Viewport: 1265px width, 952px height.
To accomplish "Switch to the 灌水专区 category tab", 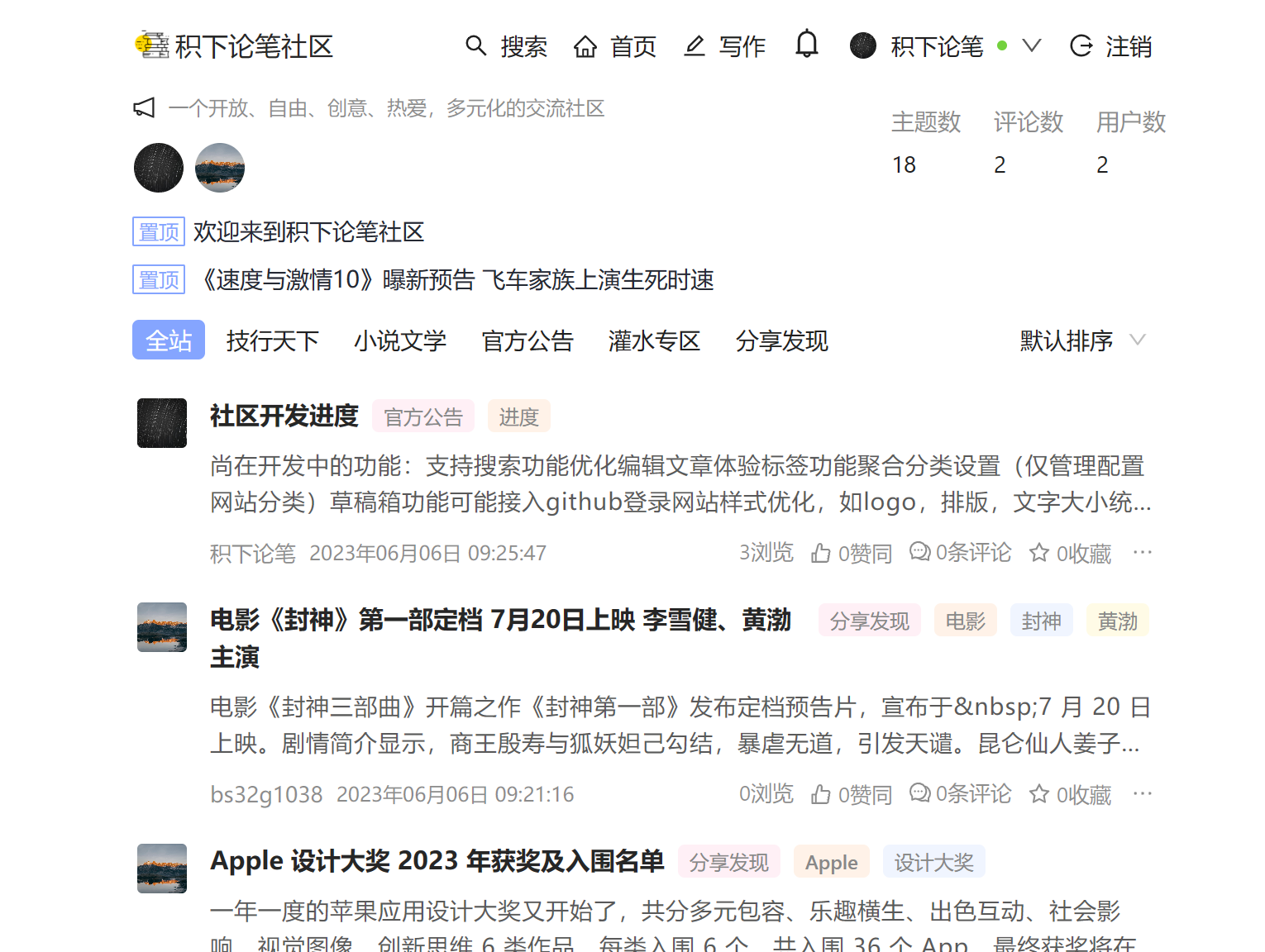I will pos(654,340).
